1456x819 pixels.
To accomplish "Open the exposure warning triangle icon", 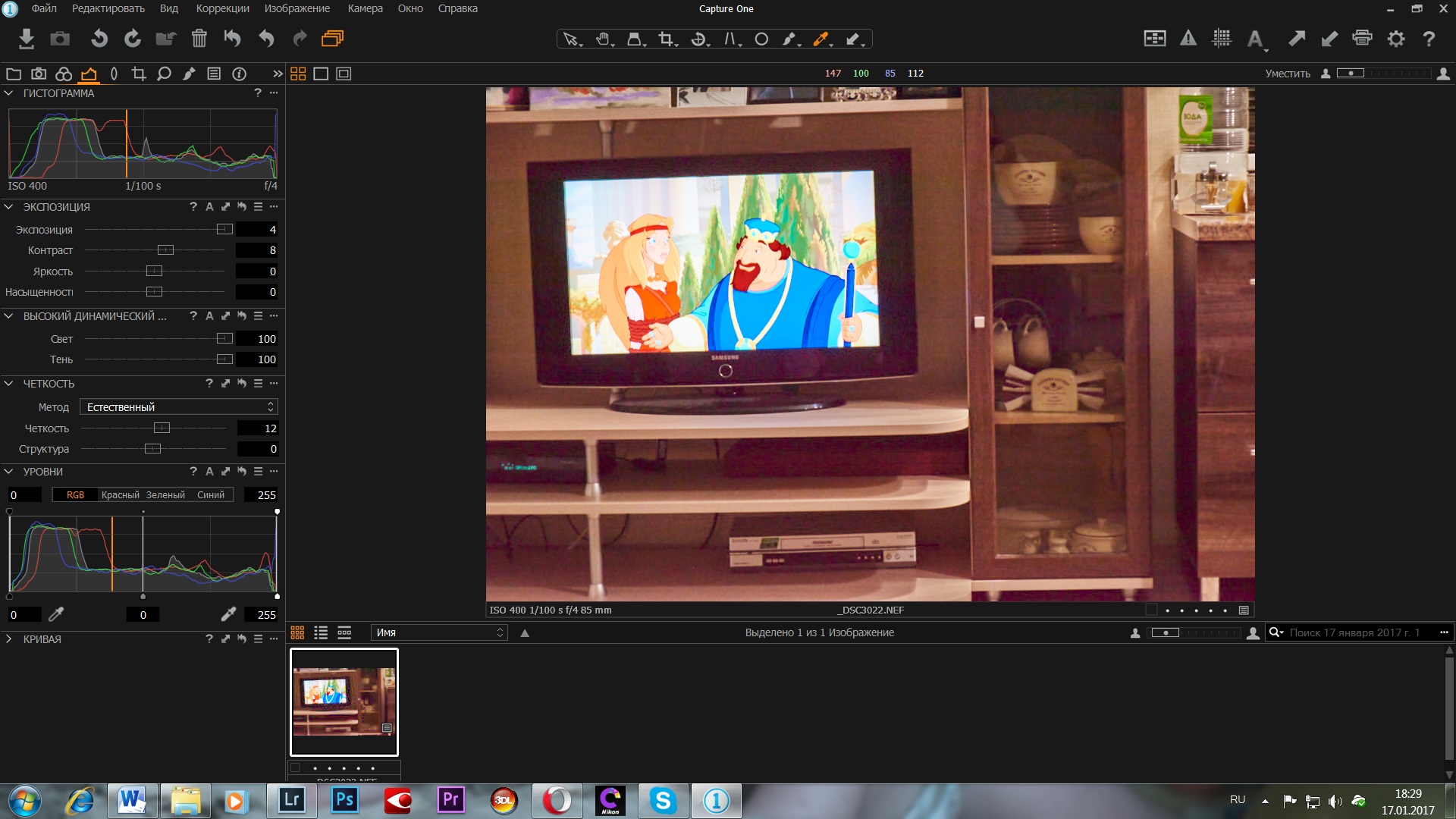I will click(x=1188, y=39).
